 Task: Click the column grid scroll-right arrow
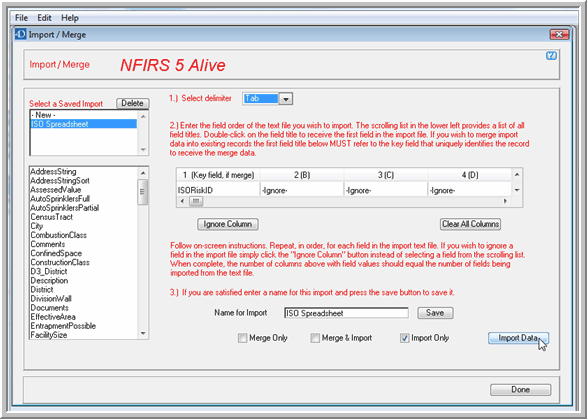pyautogui.click(x=505, y=201)
